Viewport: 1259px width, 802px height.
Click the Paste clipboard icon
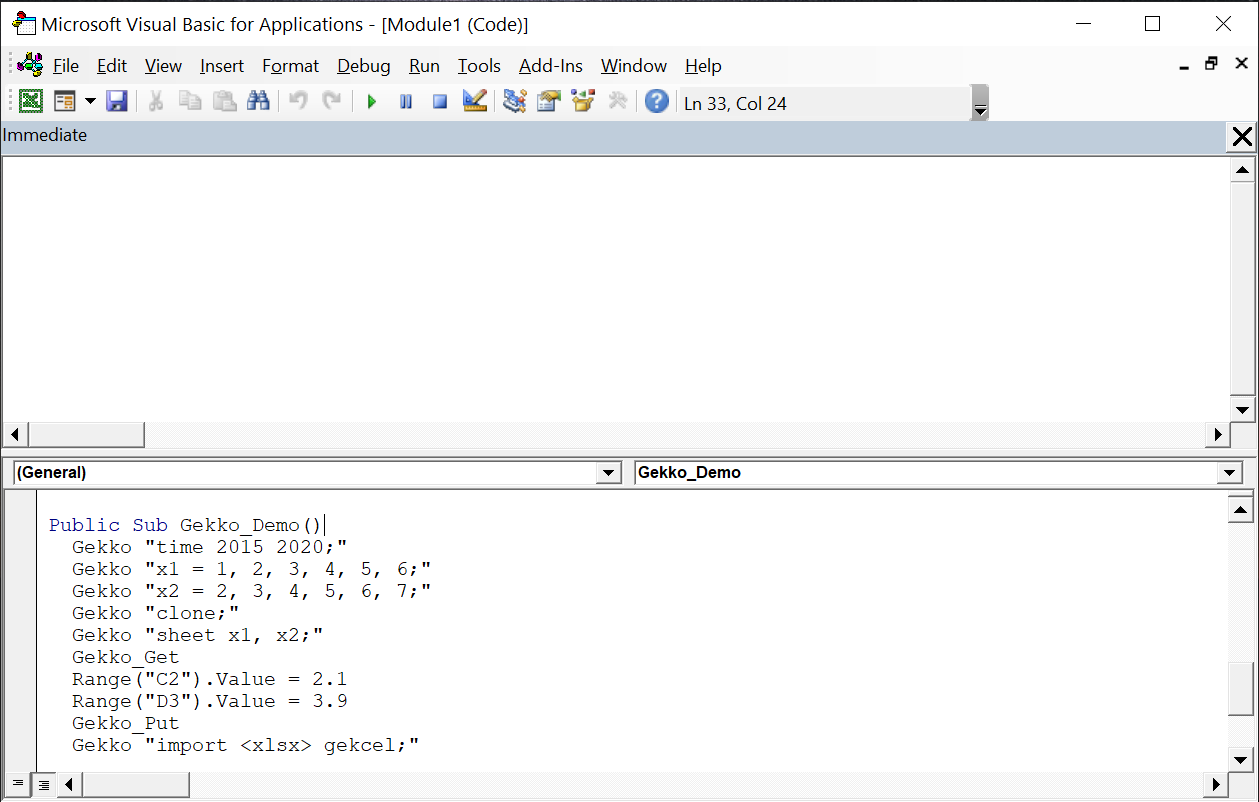coord(224,101)
